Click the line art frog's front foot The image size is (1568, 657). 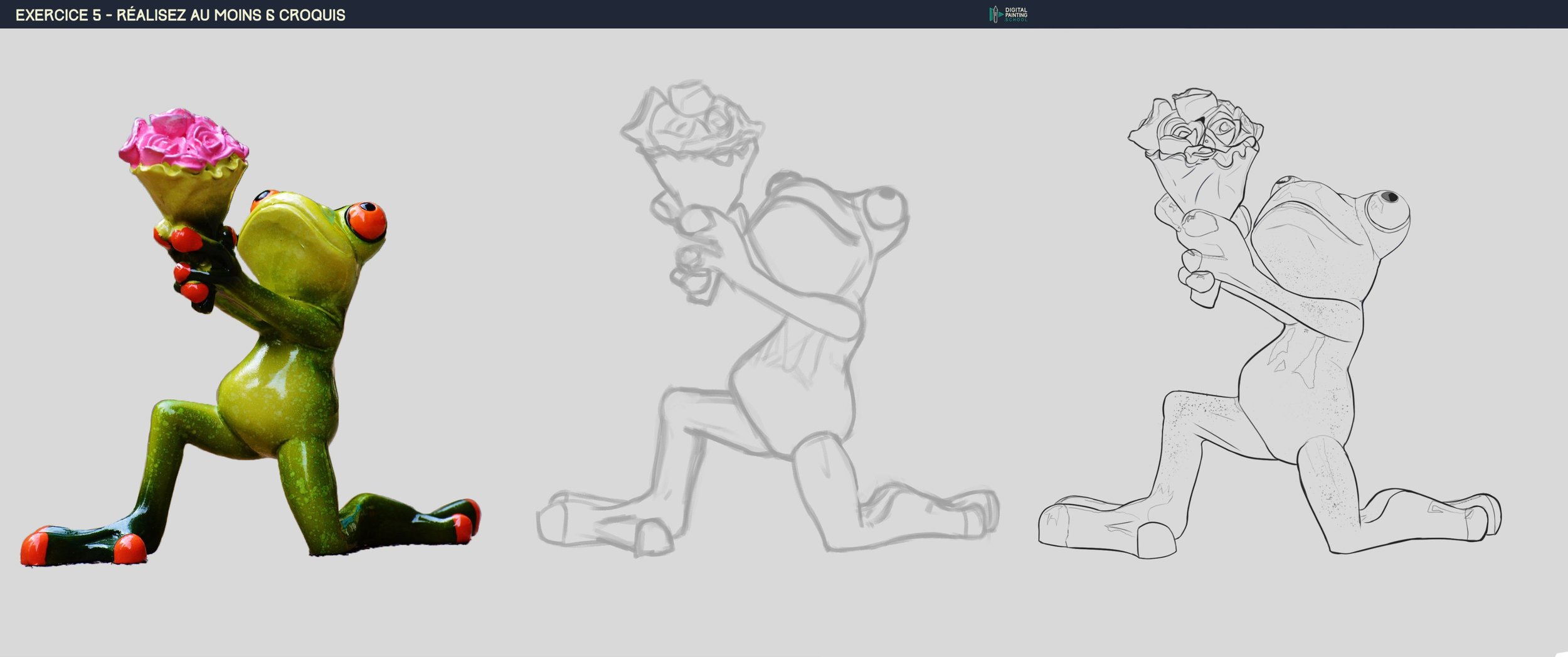pyautogui.click(x=1104, y=527)
